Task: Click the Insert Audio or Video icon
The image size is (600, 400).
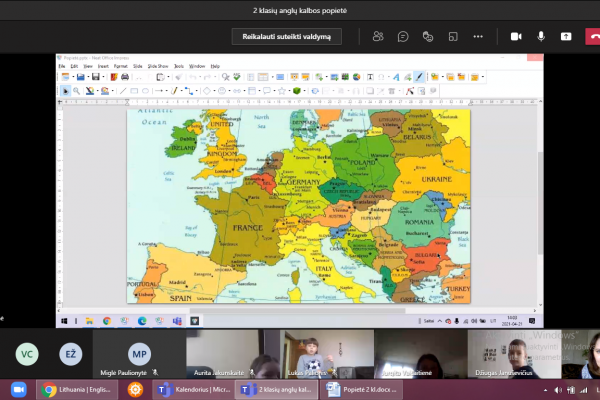Action: pyautogui.click(x=345, y=77)
